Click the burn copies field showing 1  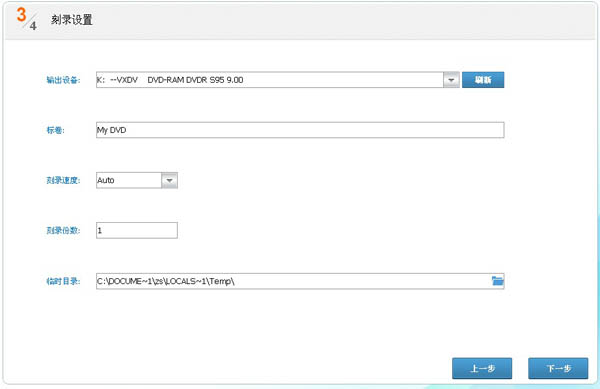click(137, 230)
